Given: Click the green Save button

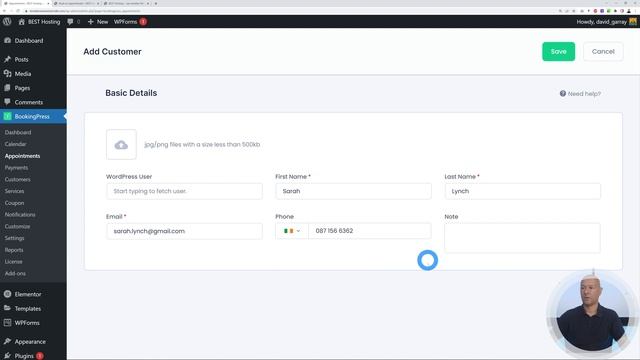Looking at the screenshot, I should (558, 51).
